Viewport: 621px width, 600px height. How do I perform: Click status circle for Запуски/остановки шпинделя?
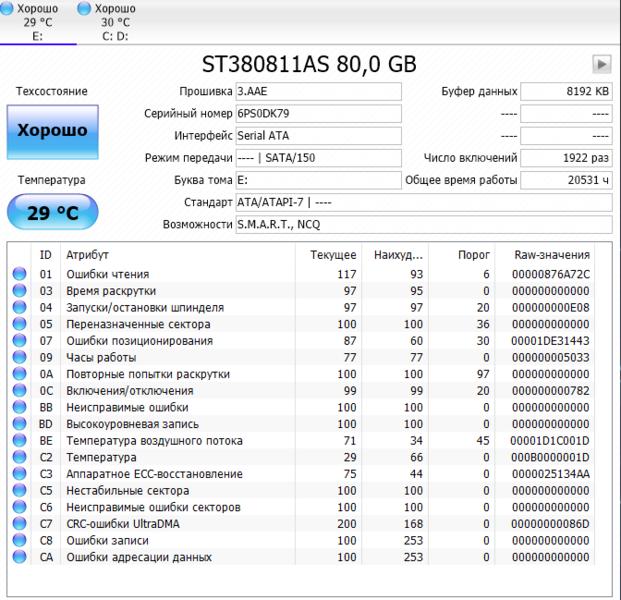(x=19, y=307)
